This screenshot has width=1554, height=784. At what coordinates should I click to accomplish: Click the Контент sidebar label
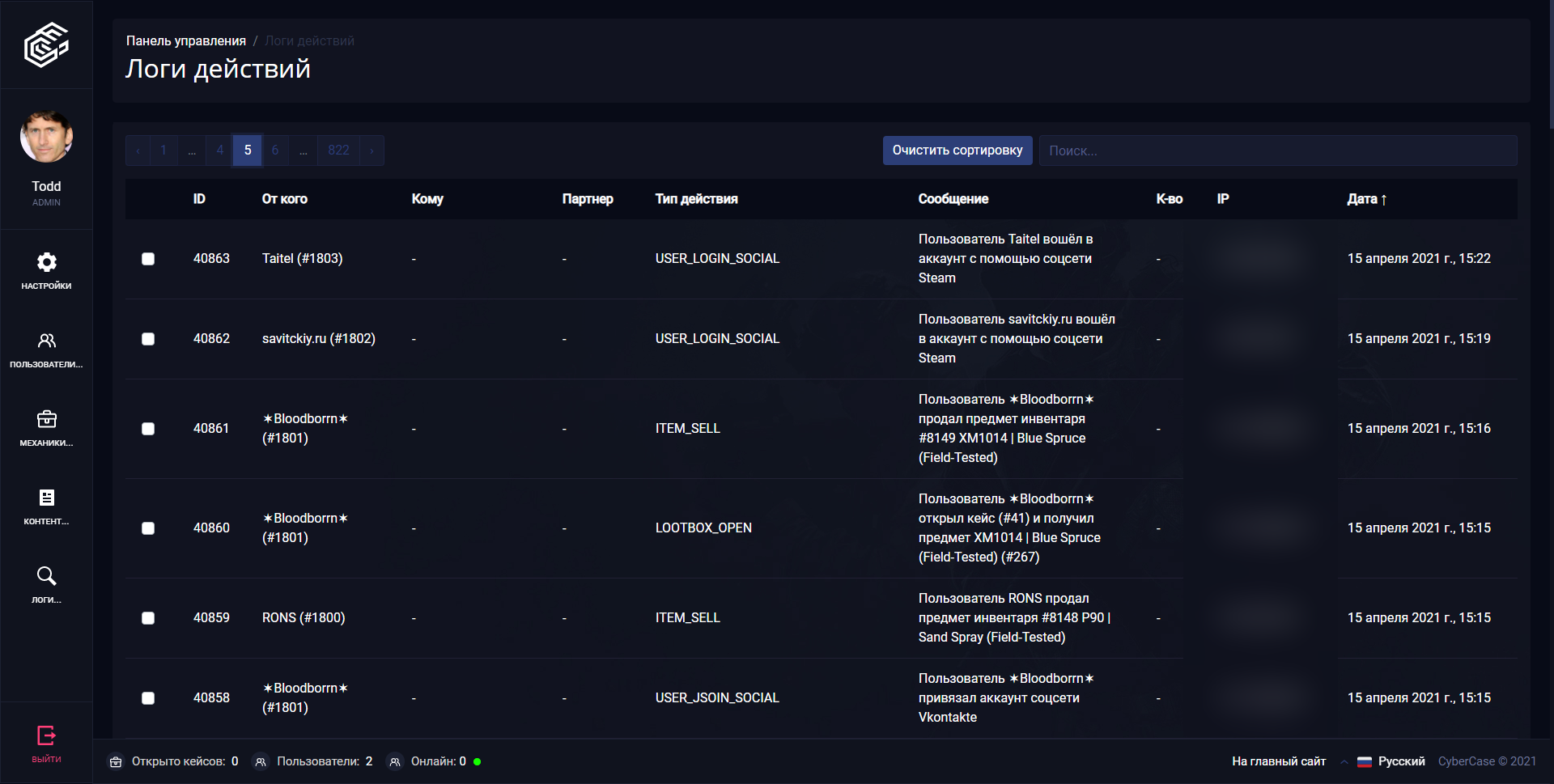[46, 522]
